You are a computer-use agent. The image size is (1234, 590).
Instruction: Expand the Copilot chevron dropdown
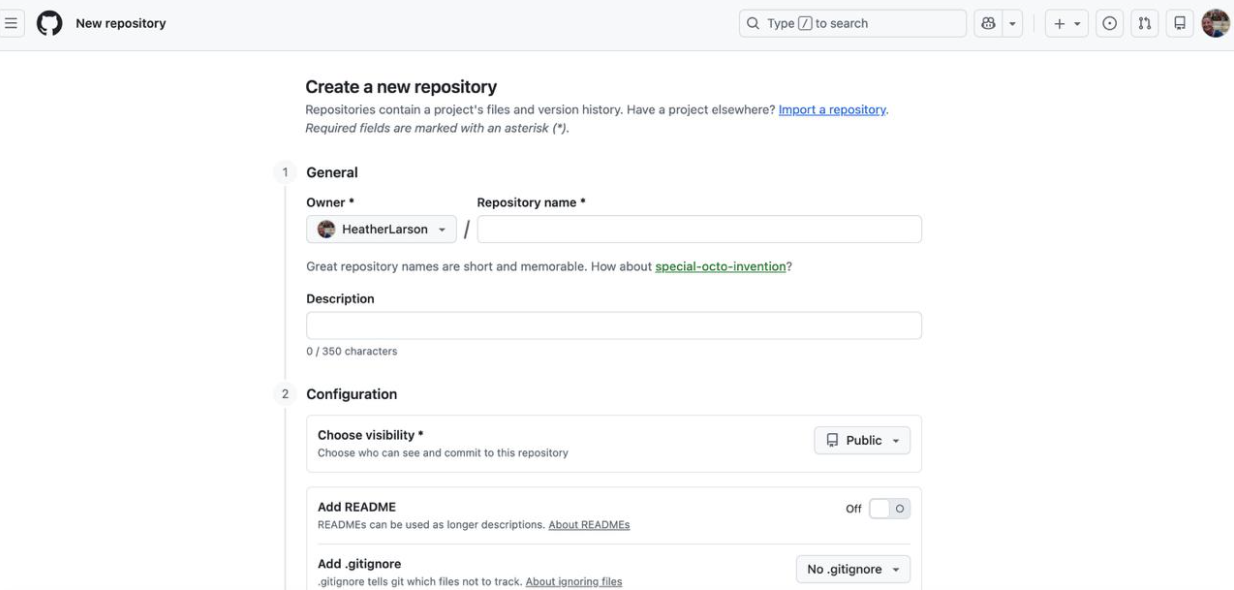(x=1011, y=22)
